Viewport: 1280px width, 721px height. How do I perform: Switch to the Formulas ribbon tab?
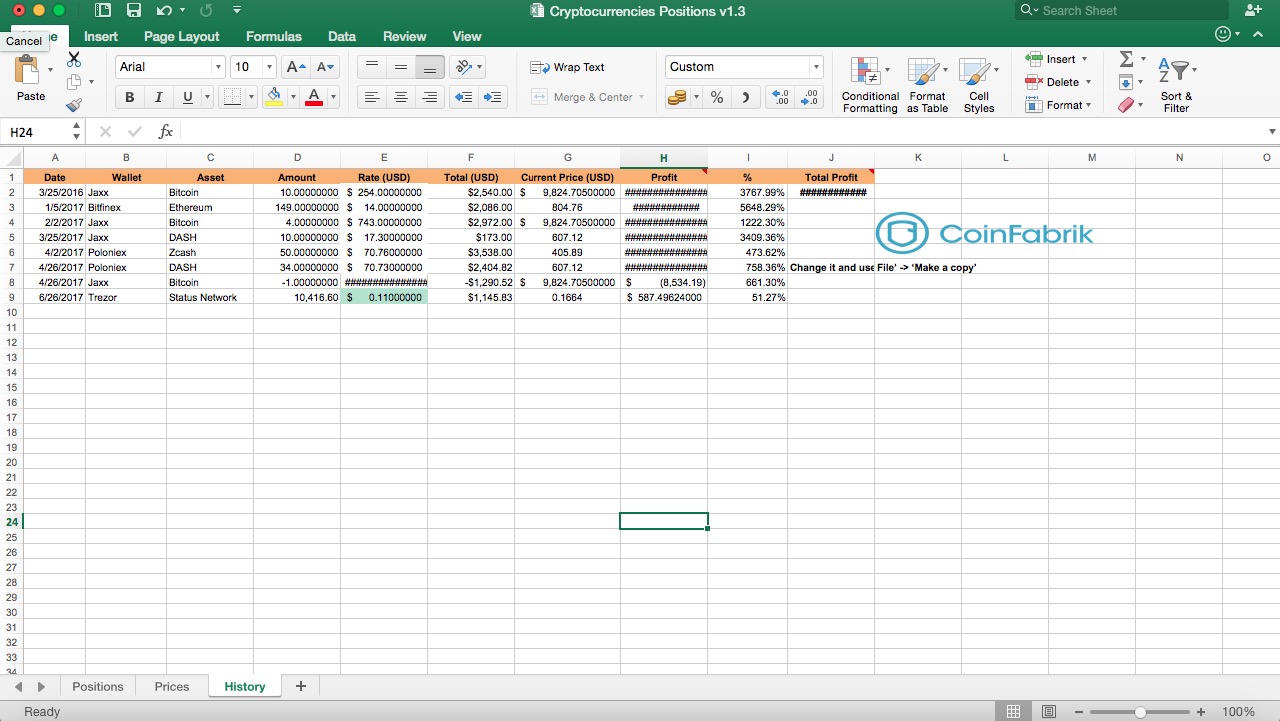tap(273, 36)
